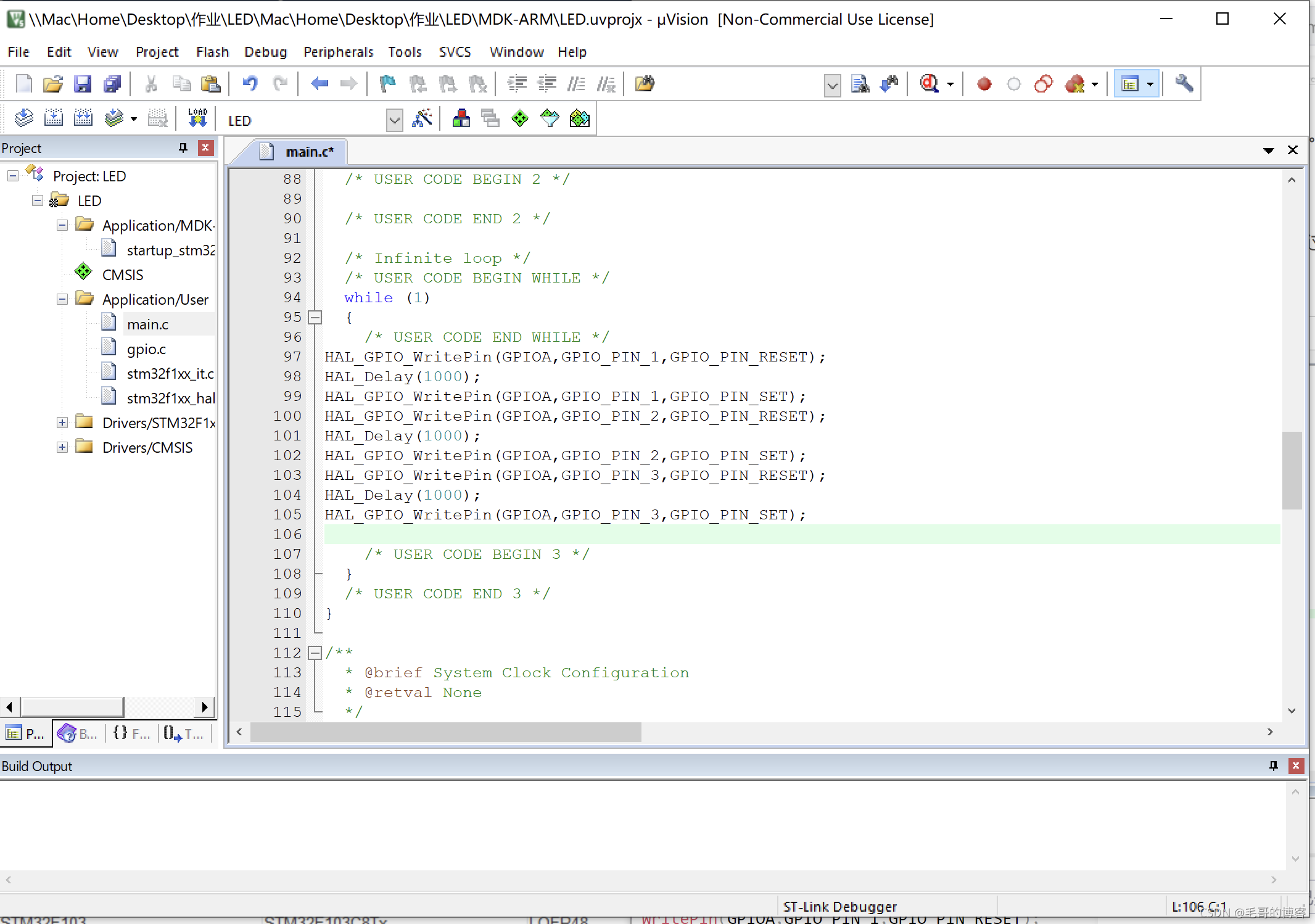
Task: Click the Undo arrow icon
Action: pyautogui.click(x=250, y=84)
